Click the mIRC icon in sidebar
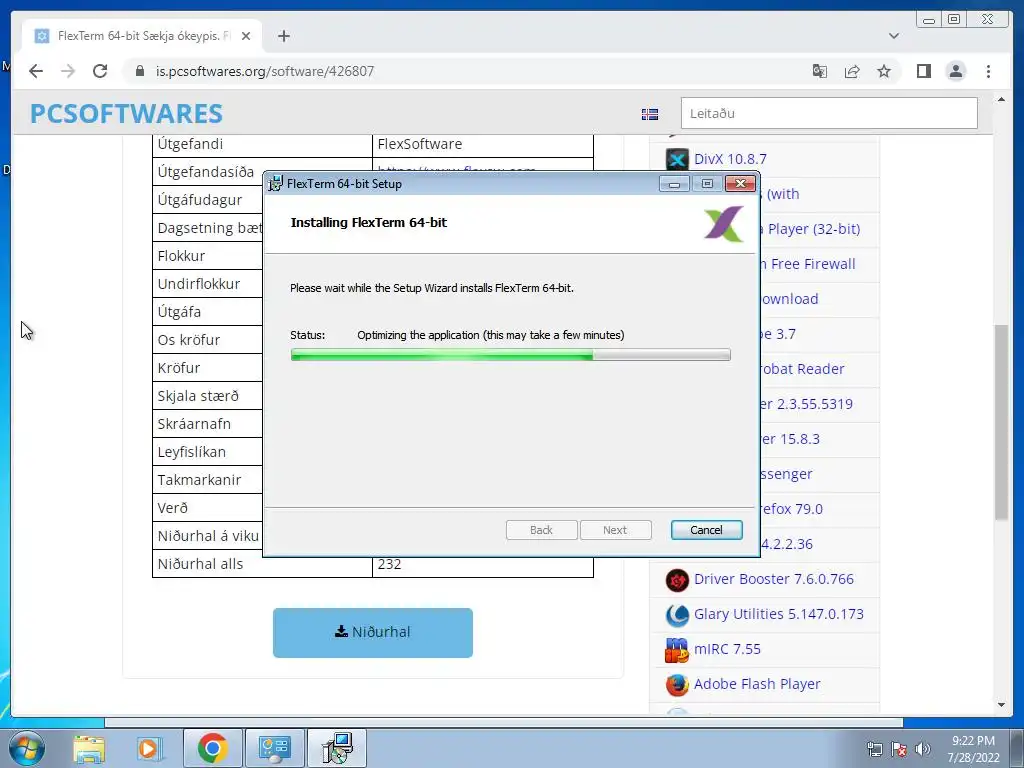Viewport: 1024px width, 768px height. 677,650
